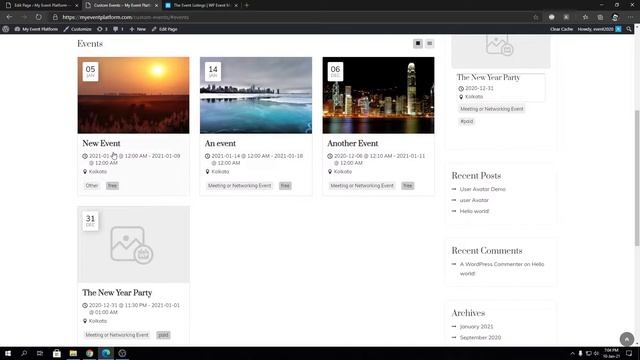Add page to favorites star icon
The width and height of the screenshot is (640, 360).
coord(536,17)
